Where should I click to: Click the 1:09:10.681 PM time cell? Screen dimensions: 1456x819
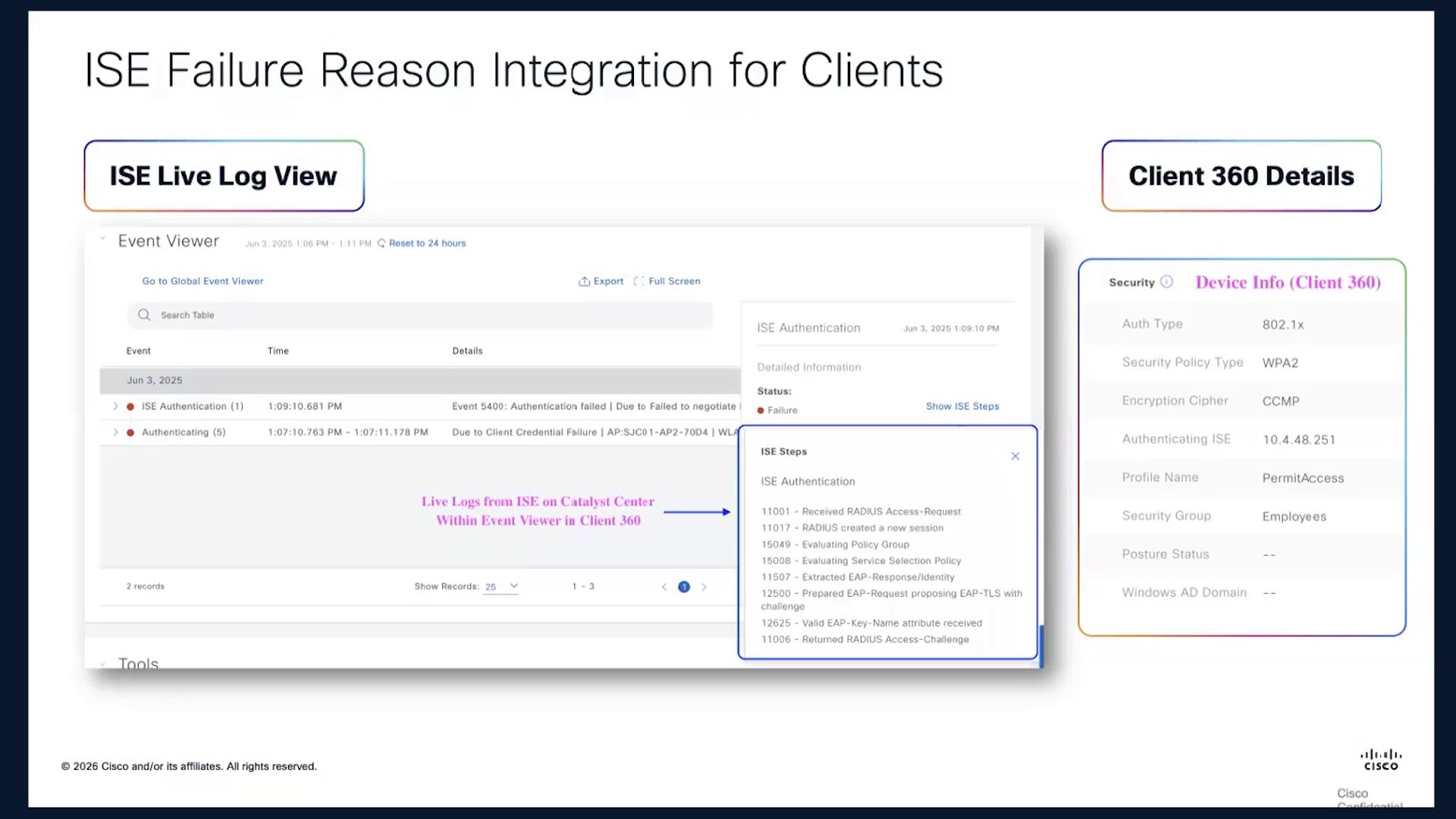point(305,406)
